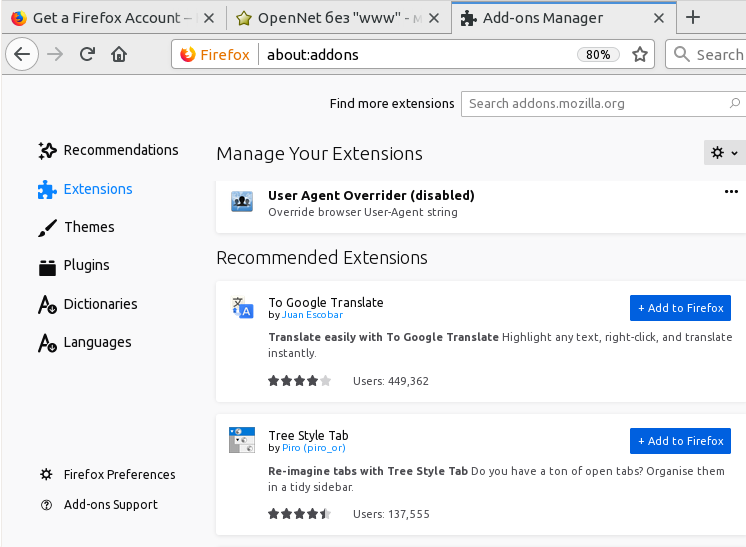
Task: Reset the 80% zoom level badge
Action: (598, 55)
